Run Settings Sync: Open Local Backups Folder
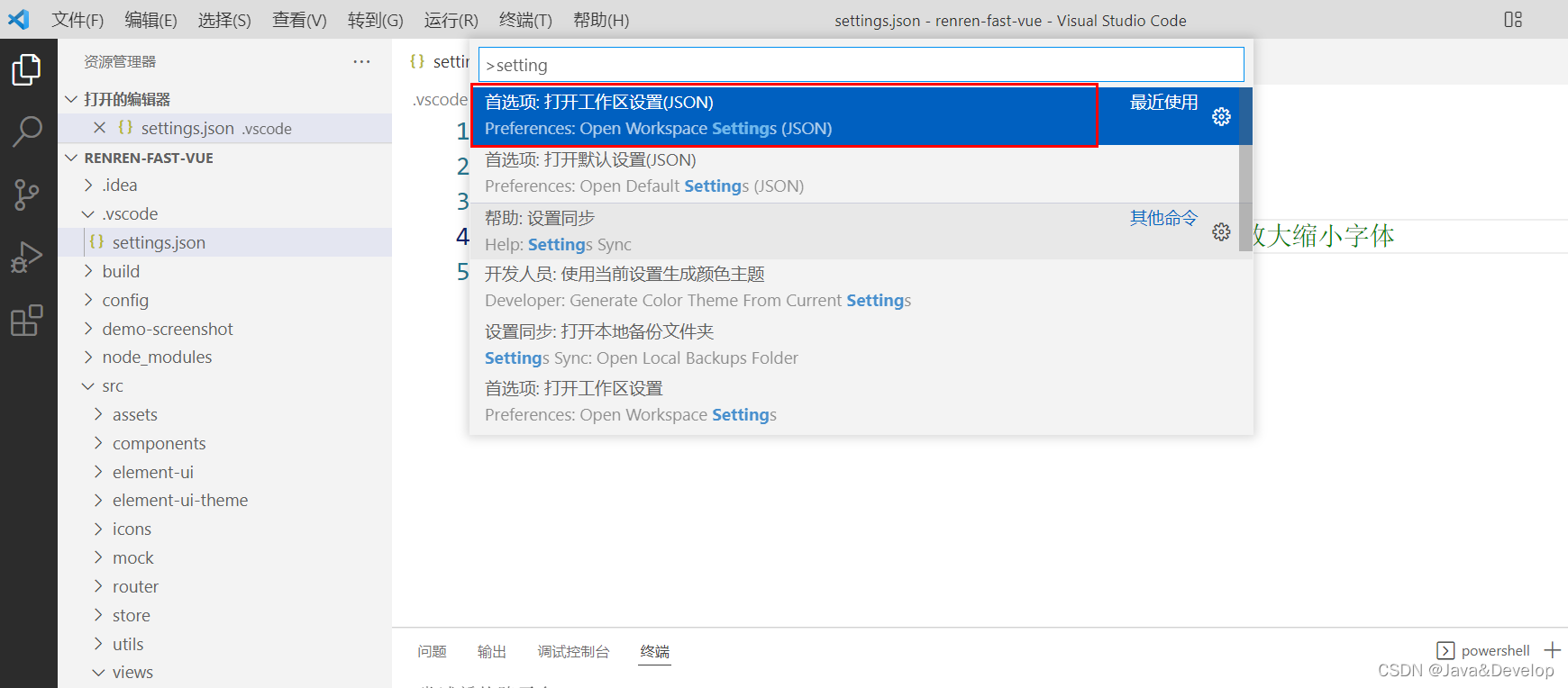 (854, 345)
